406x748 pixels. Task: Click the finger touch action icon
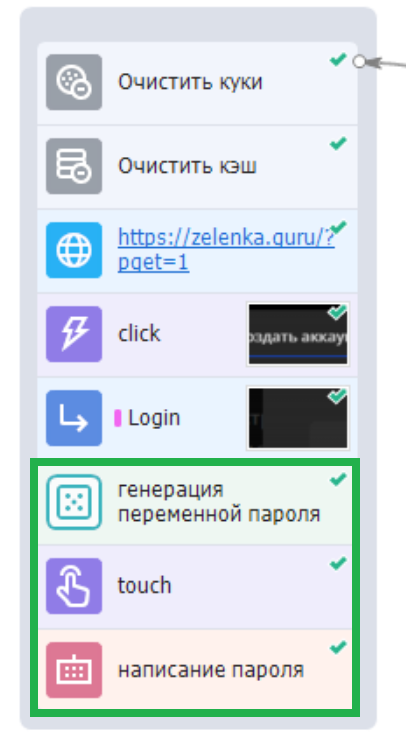click(74, 586)
